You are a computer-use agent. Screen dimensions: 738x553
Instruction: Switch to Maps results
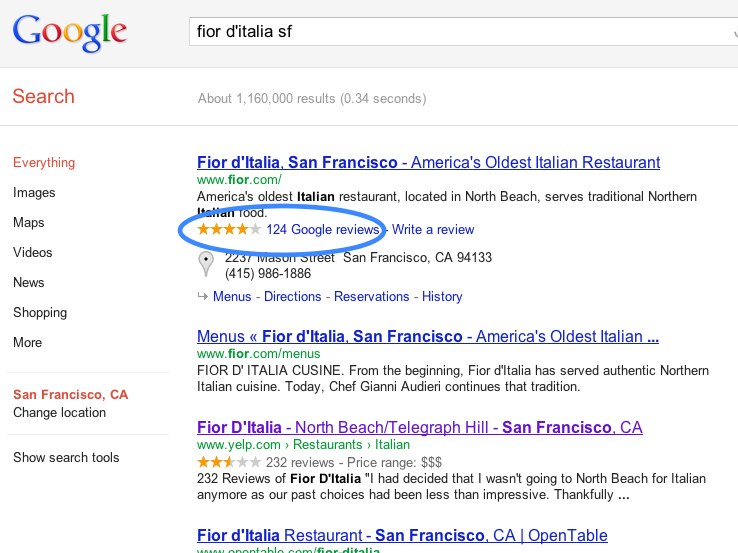coord(29,222)
